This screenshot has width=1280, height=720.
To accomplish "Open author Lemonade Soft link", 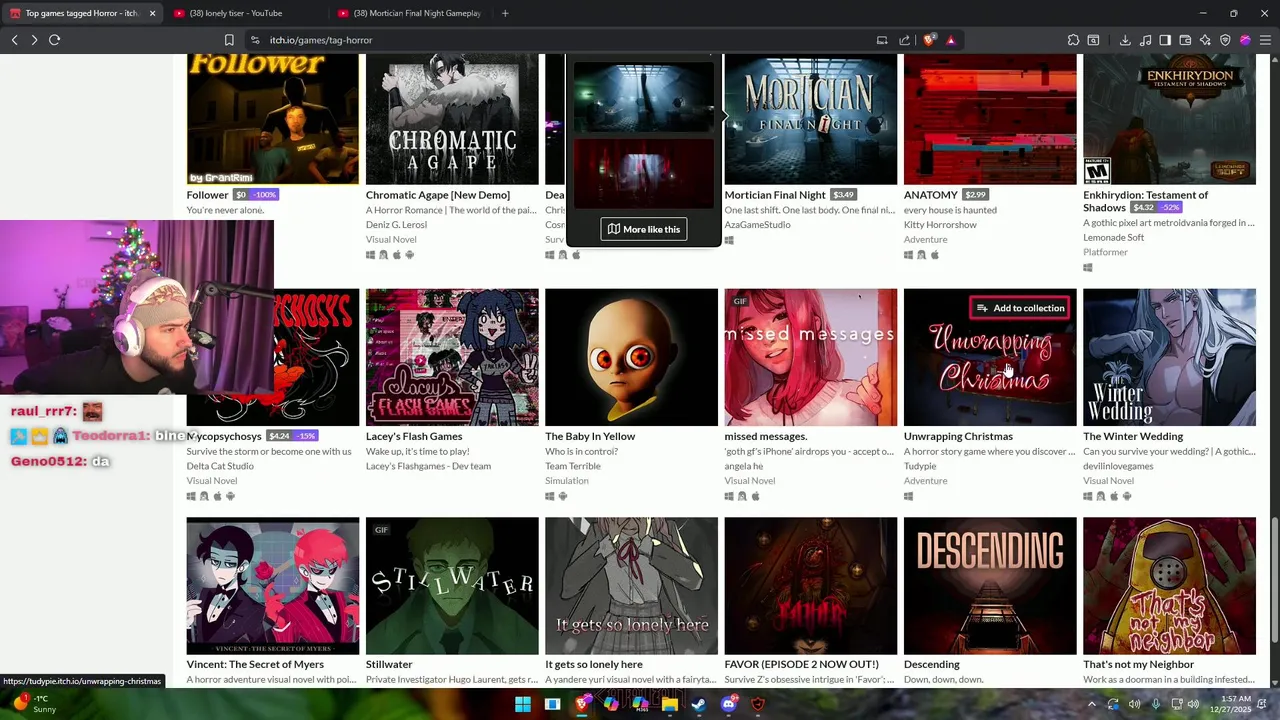I will (x=1113, y=238).
